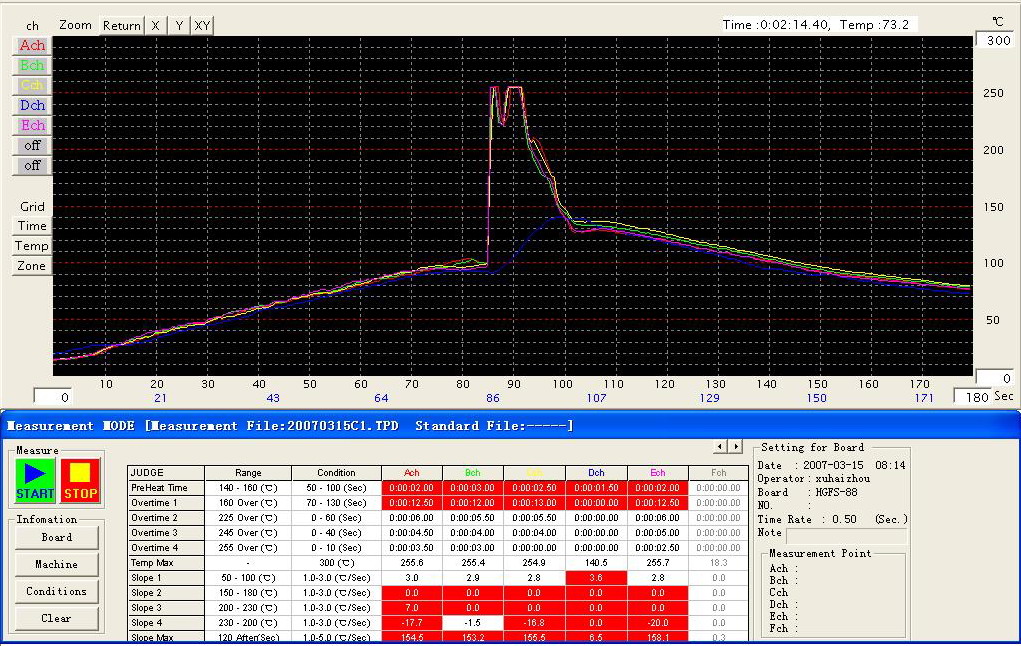The height and width of the screenshot is (646, 1021).
Task: Click Bch Slope 4 value -1.5
Action: (x=473, y=623)
